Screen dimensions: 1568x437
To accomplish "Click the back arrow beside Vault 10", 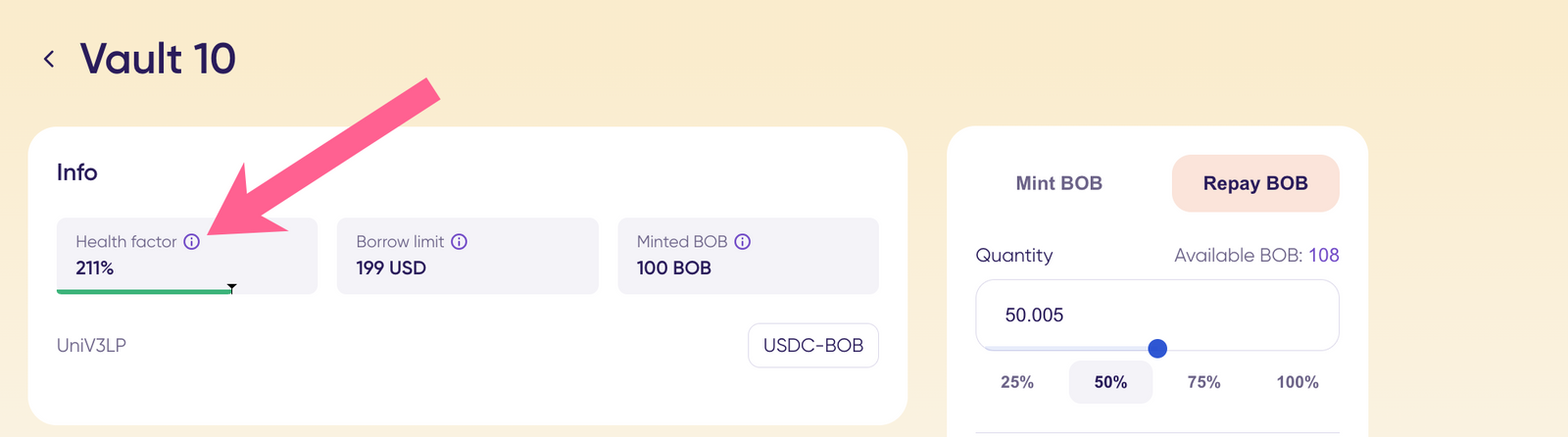I will tap(49, 60).
